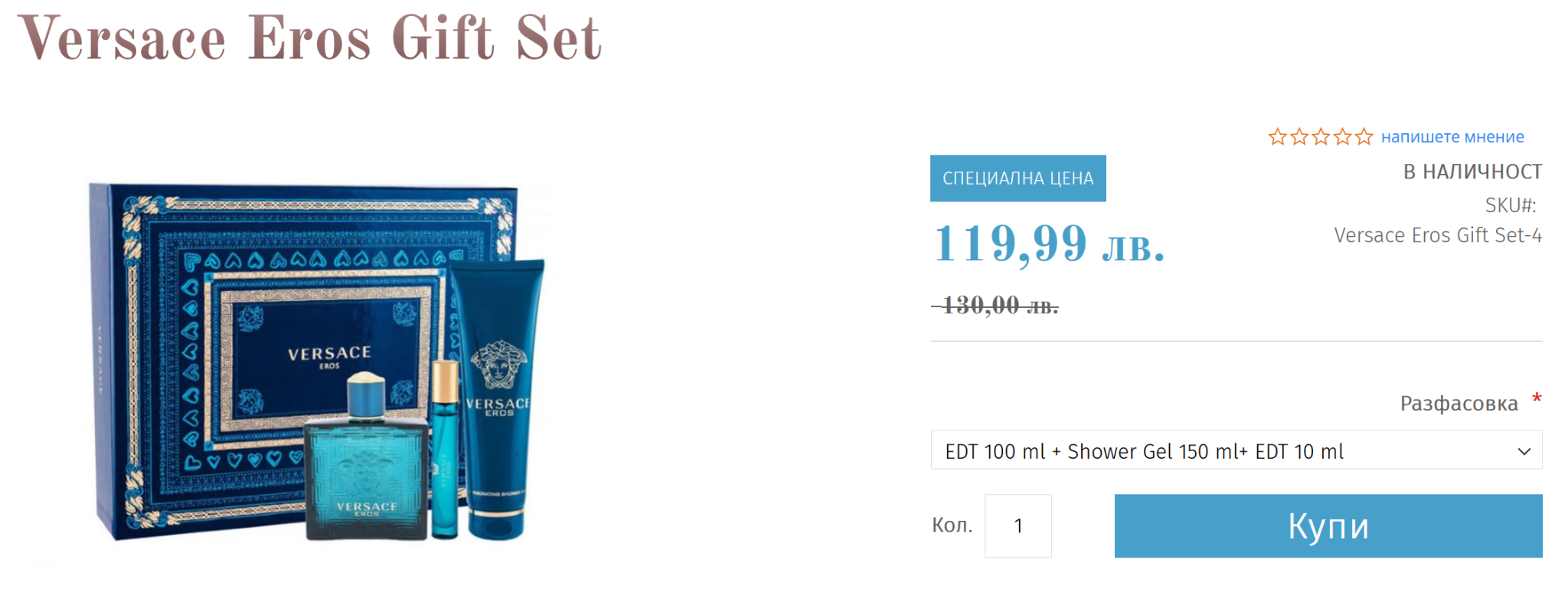Open the Versace Eros gift box image
The image size is (1568, 599).
point(318,362)
